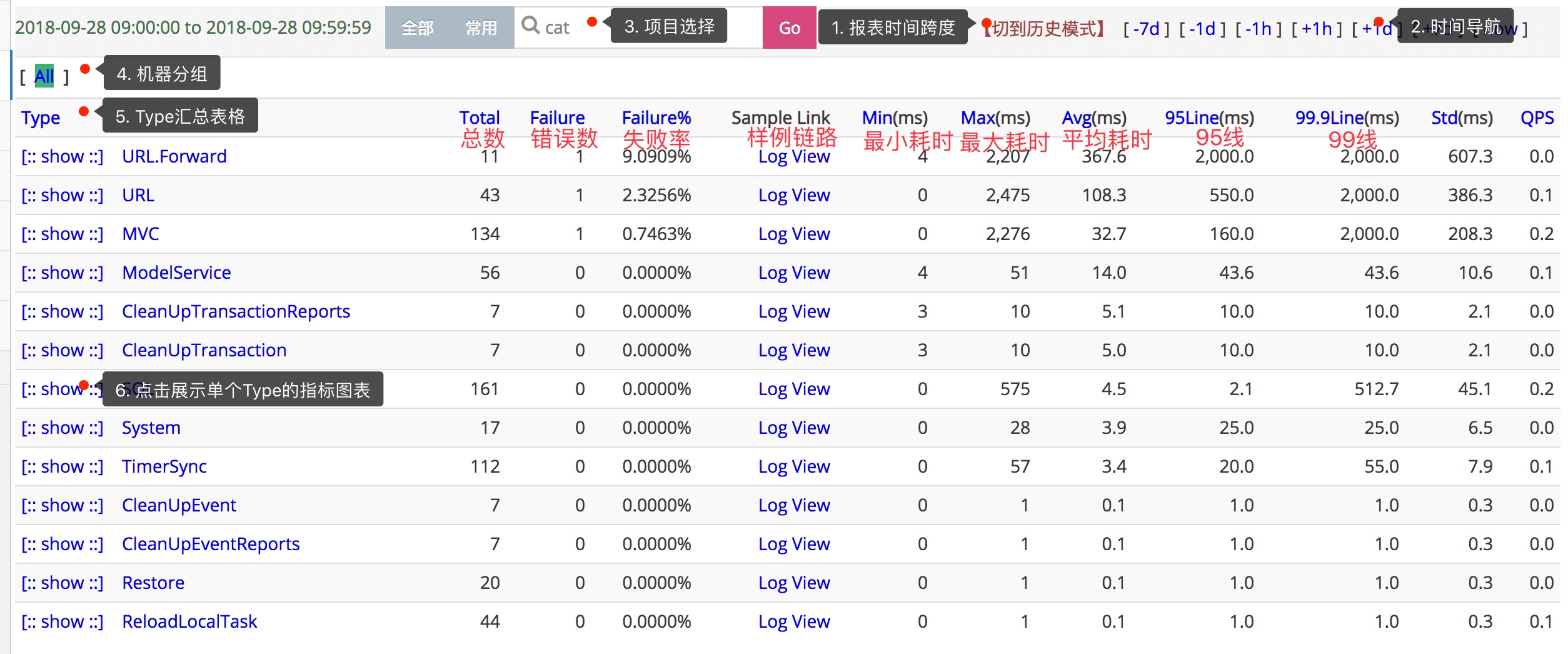Click the red hint dot beside All group

click(85, 69)
